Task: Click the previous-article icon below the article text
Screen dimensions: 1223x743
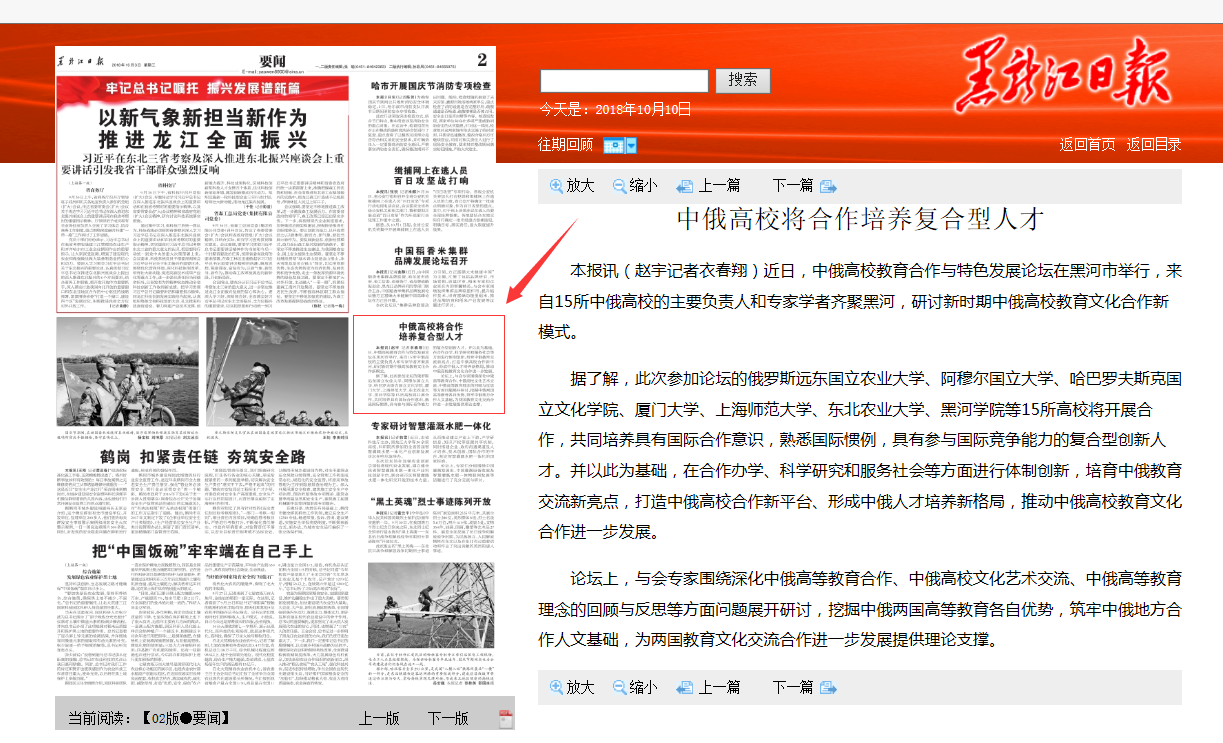Action: [685, 687]
